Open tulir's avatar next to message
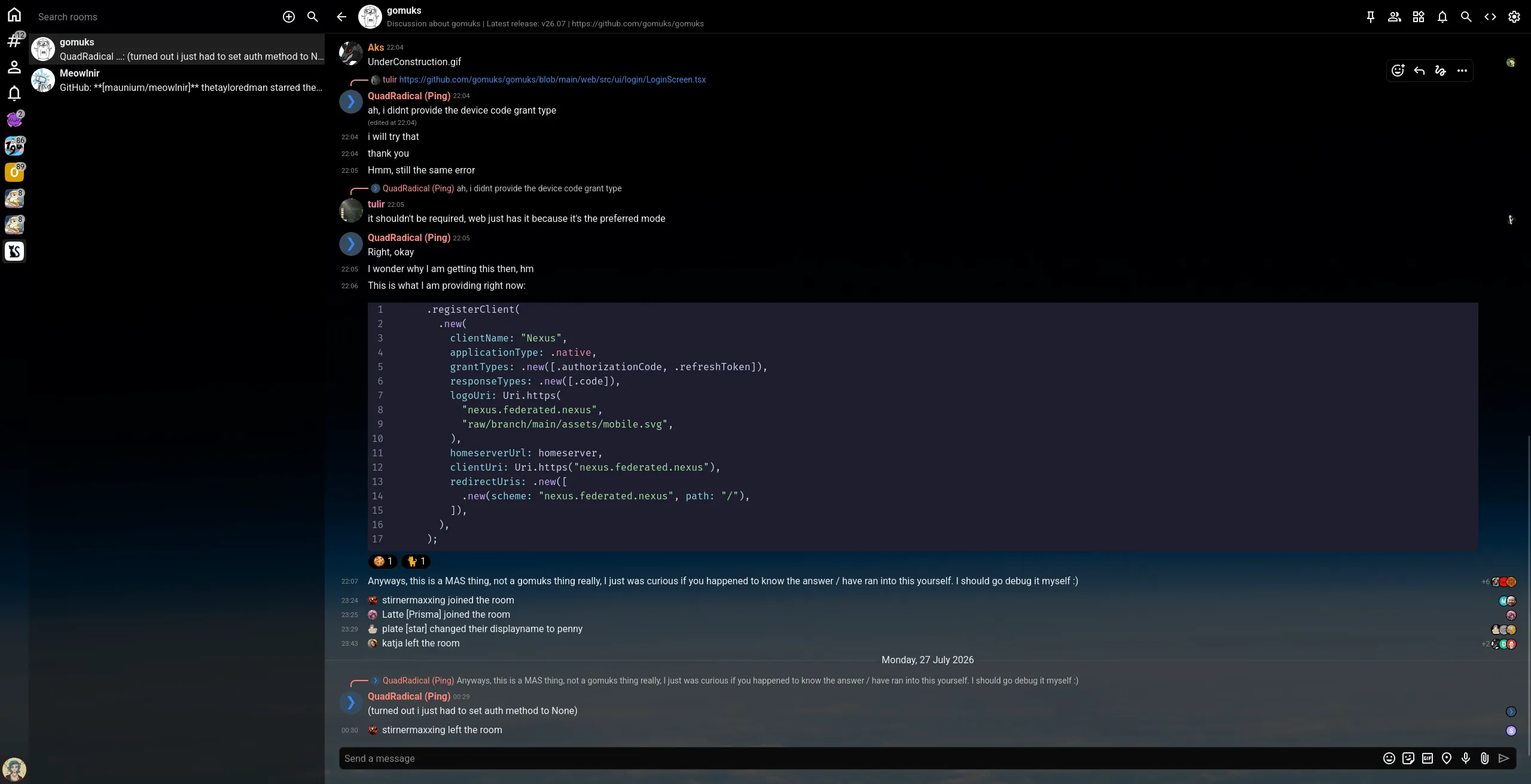 351,211
